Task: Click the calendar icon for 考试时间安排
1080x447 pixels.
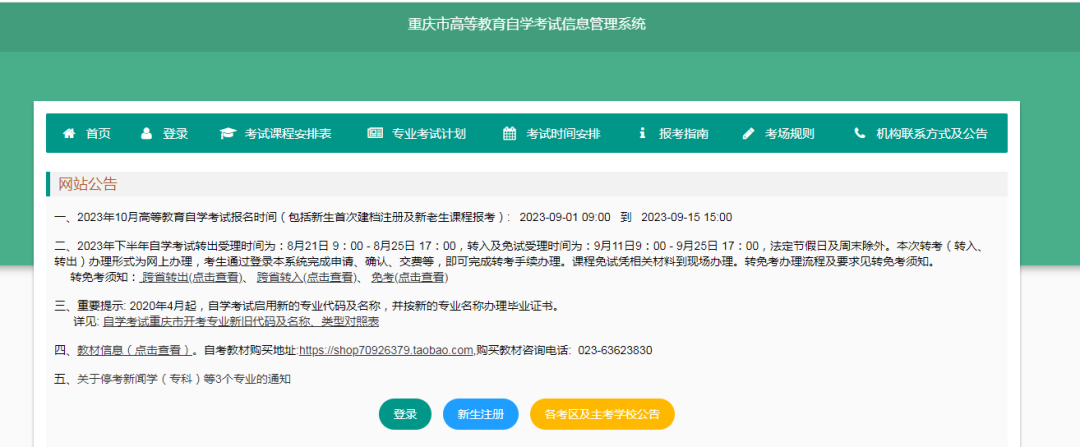Action: point(509,134)
